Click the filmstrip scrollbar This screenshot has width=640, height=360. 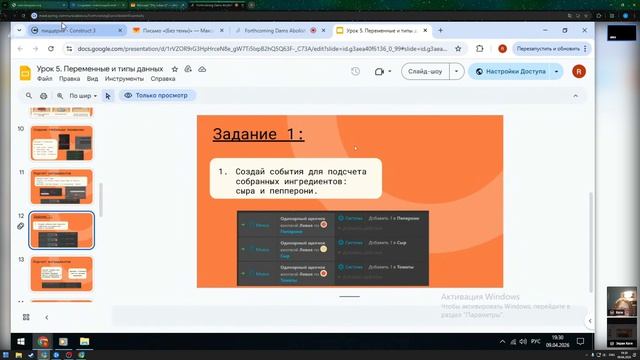101,200
